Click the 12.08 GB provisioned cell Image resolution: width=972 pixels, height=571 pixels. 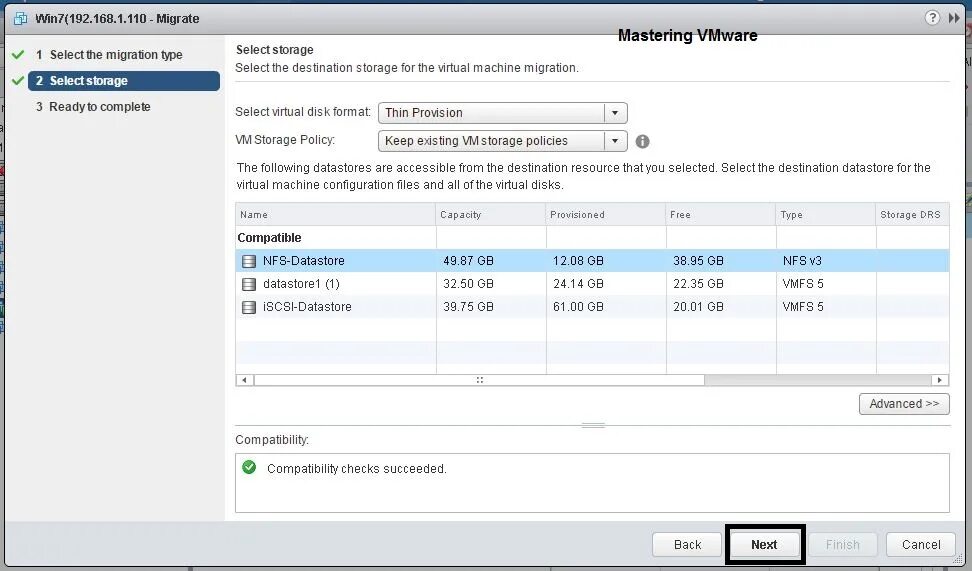[578, 261]
